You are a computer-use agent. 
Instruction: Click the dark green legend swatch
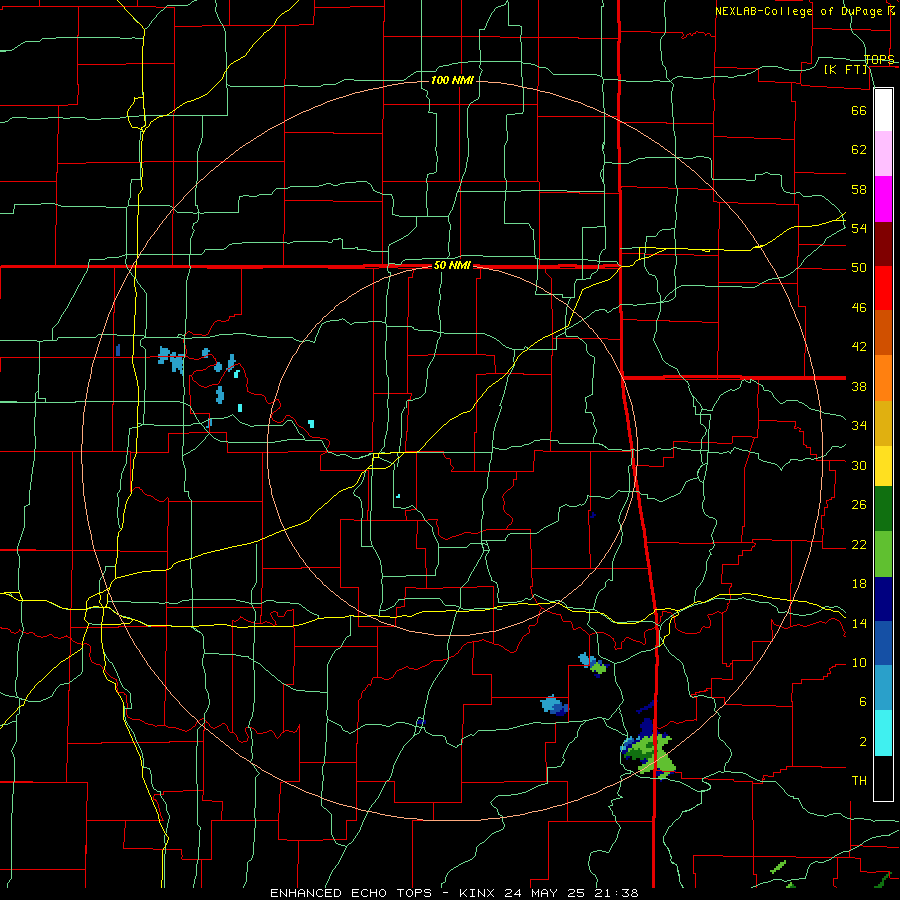point(883,509)
